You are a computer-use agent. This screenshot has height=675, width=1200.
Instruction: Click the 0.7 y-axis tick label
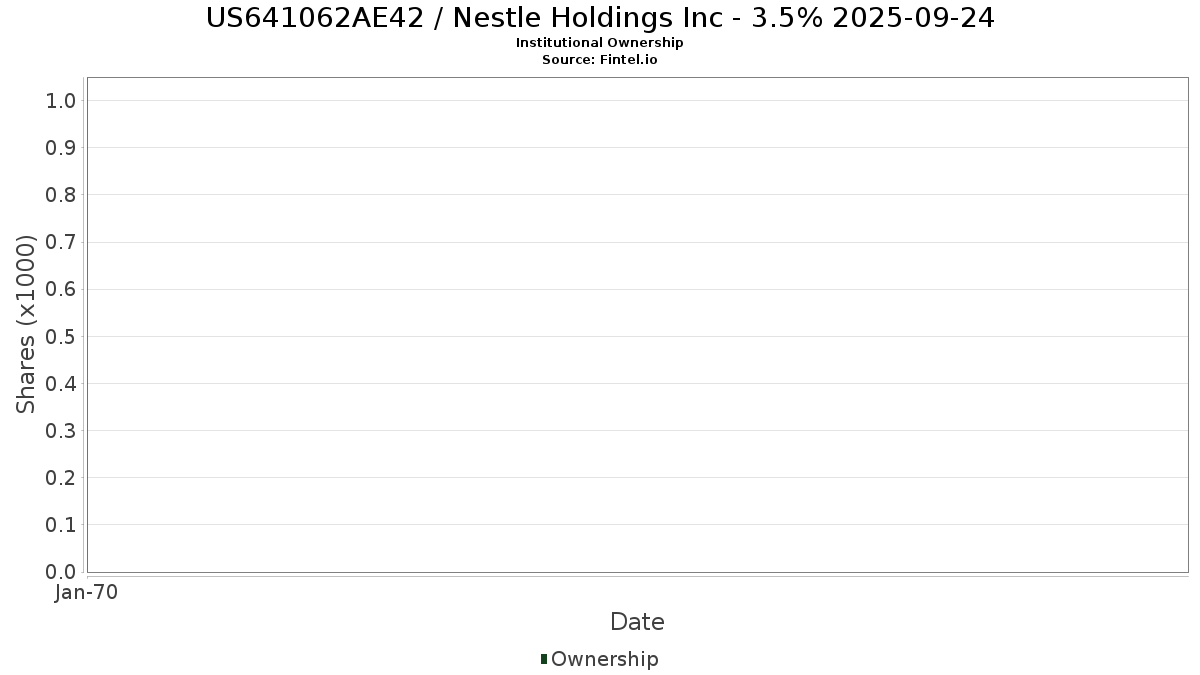tap(61, 242)
